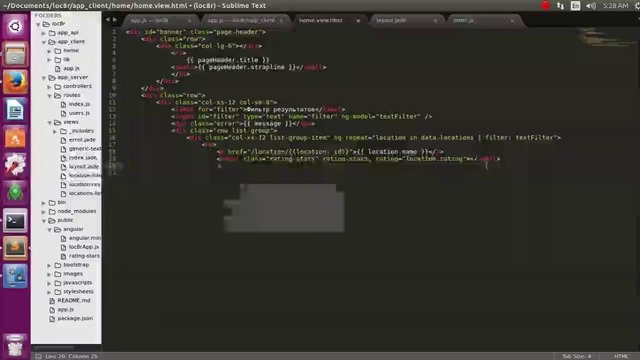The image size is (640, 360).
Task: Select the home.view.html tab
Action: tap(328, 20)
